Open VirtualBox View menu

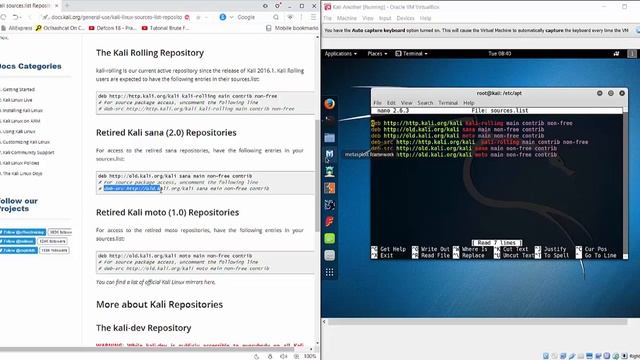[368, 18]
